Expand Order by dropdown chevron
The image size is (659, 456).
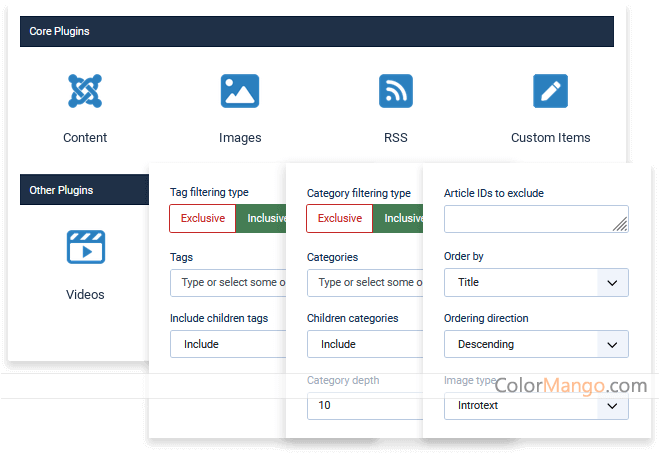pyautogui.click(x=612, y=283)
